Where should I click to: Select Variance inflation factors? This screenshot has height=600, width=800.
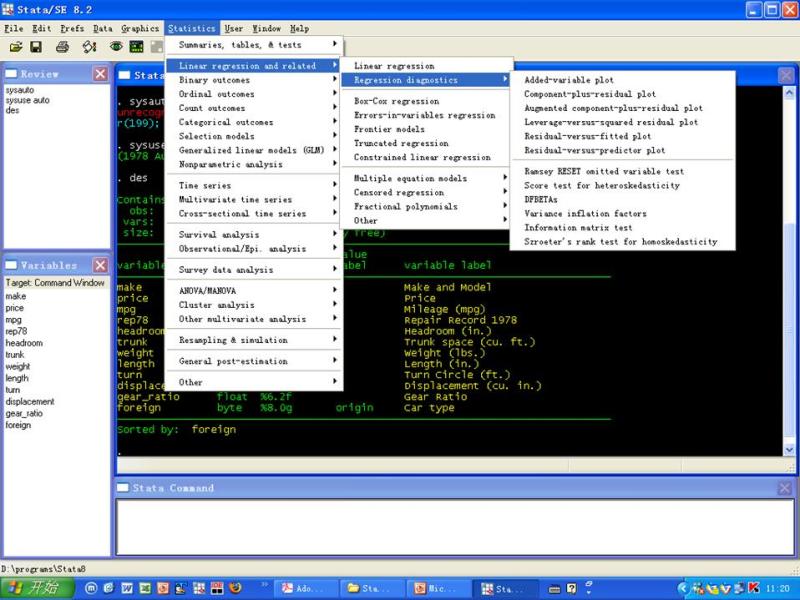622,214
